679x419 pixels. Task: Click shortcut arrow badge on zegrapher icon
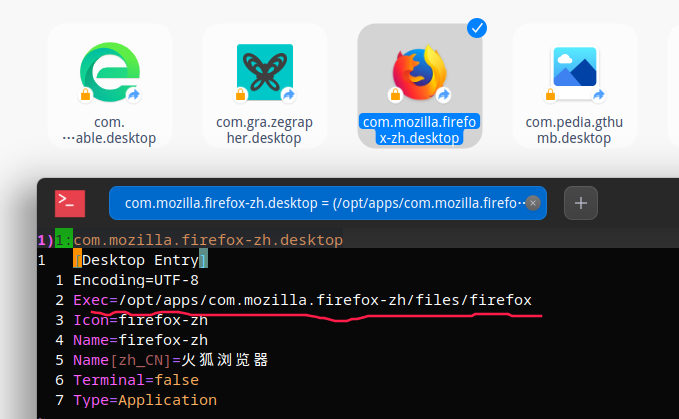288,95
